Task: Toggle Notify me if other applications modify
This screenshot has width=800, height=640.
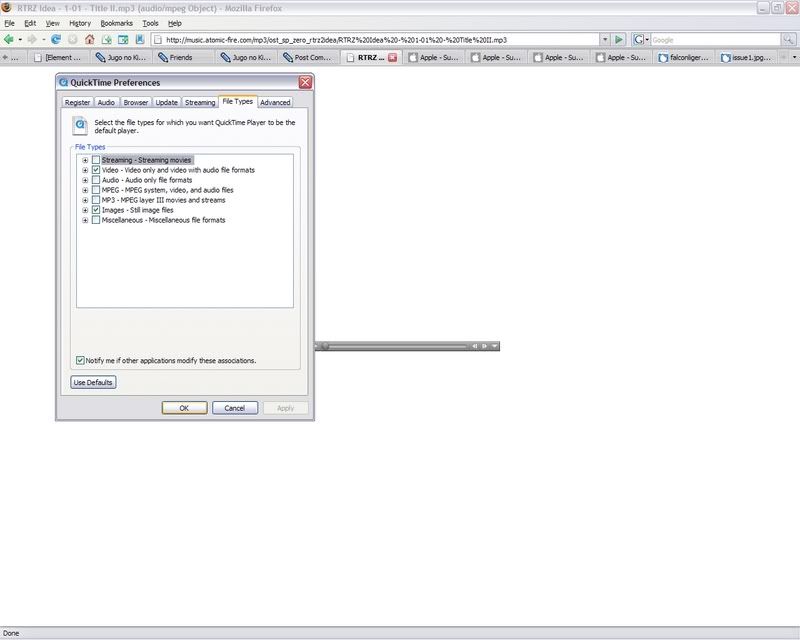Action: pos(80,360)
